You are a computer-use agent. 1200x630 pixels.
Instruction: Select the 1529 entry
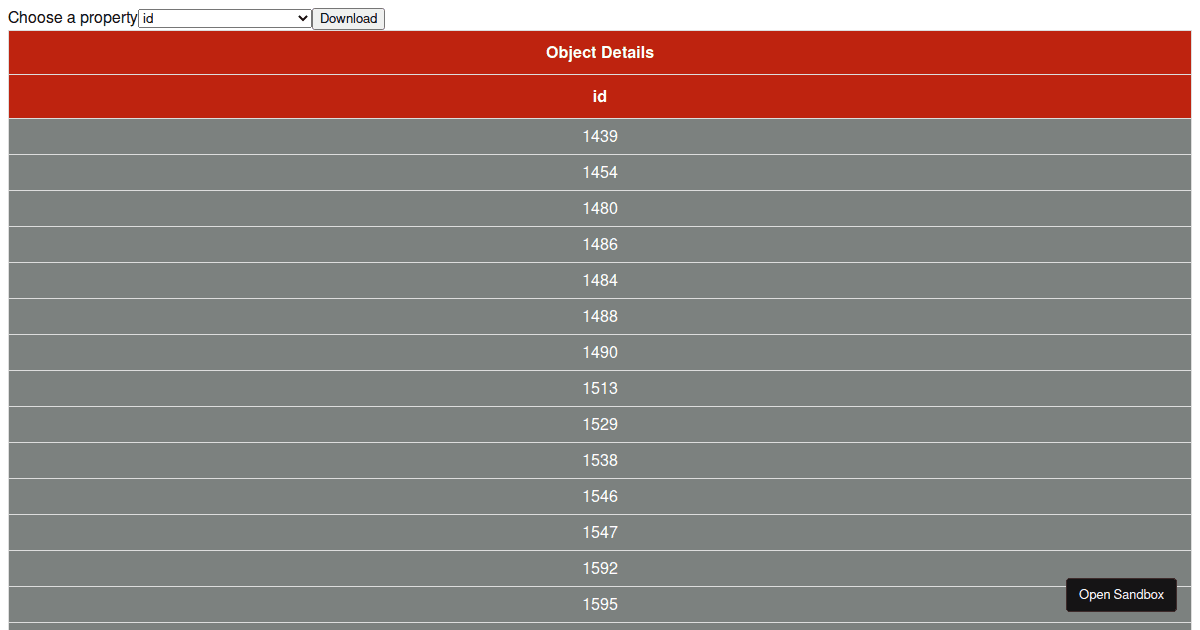click(x=599, y=424)
